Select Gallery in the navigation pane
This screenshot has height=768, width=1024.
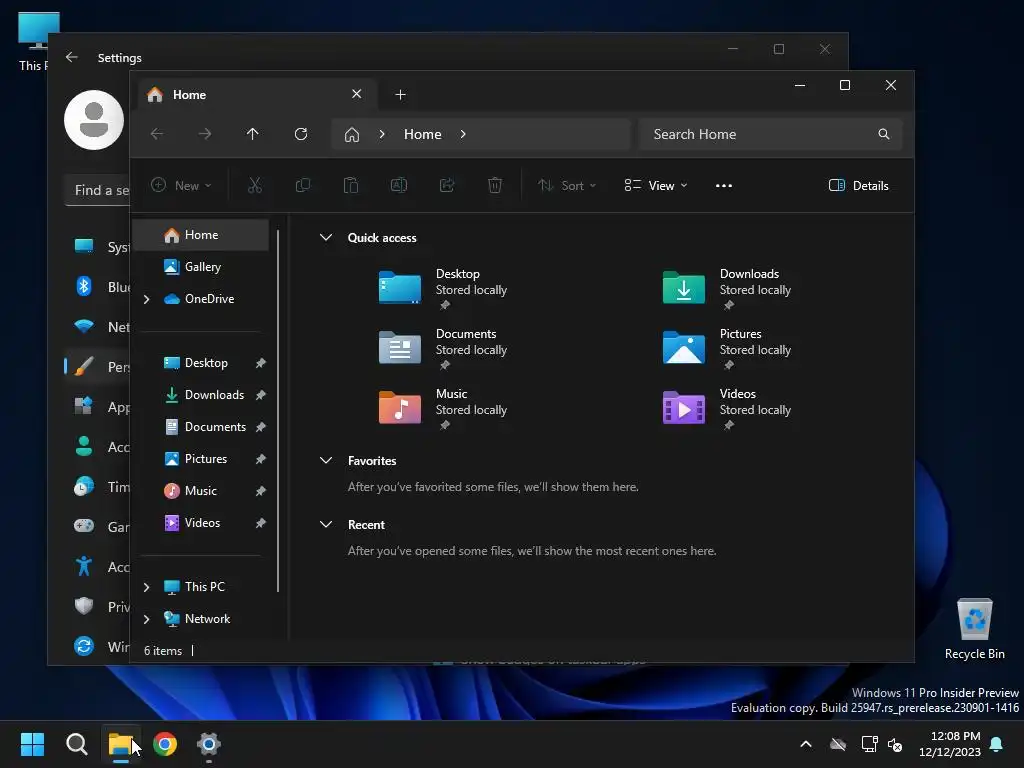tap(201, 267)
